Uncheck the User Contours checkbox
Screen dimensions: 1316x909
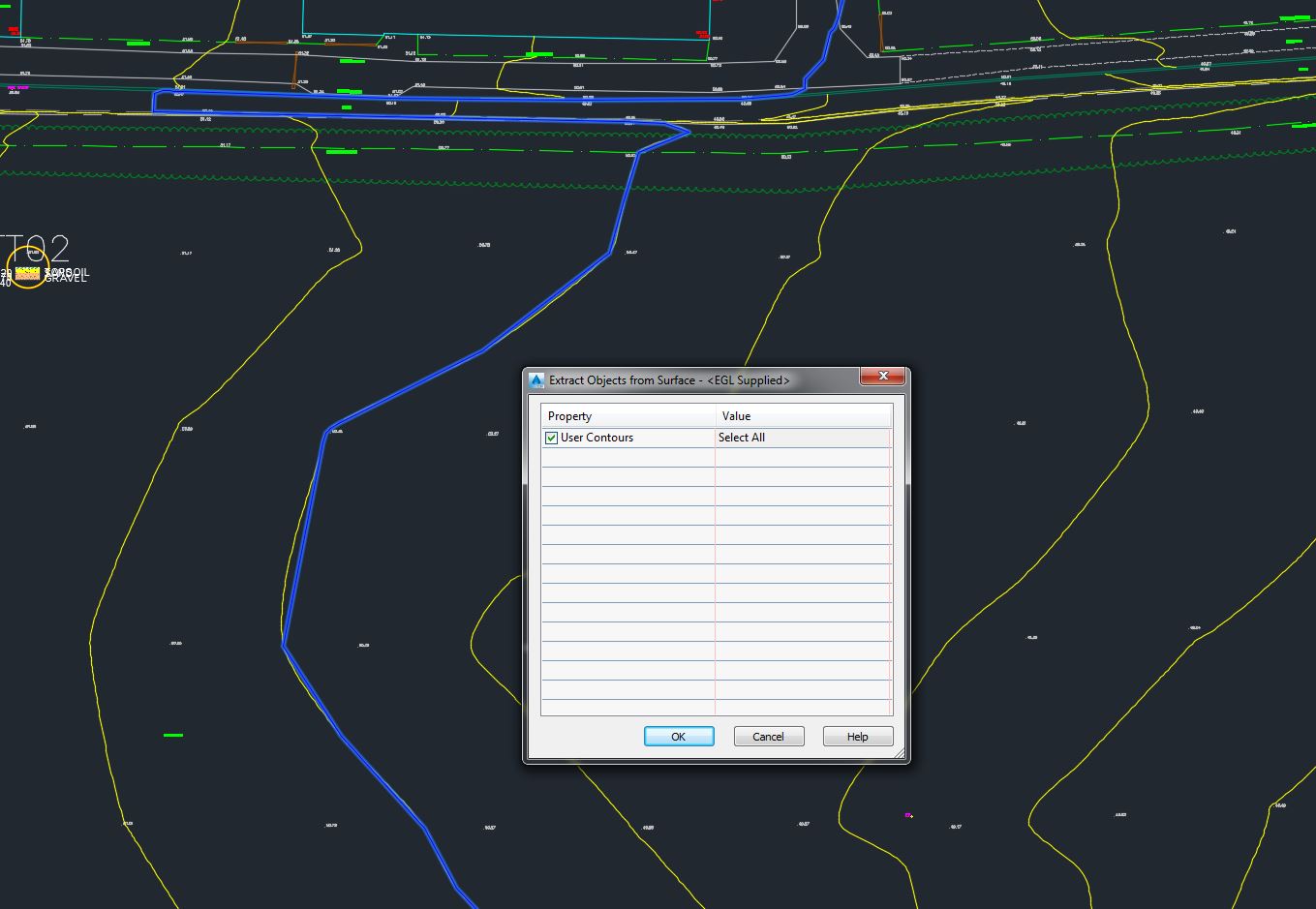551,438
